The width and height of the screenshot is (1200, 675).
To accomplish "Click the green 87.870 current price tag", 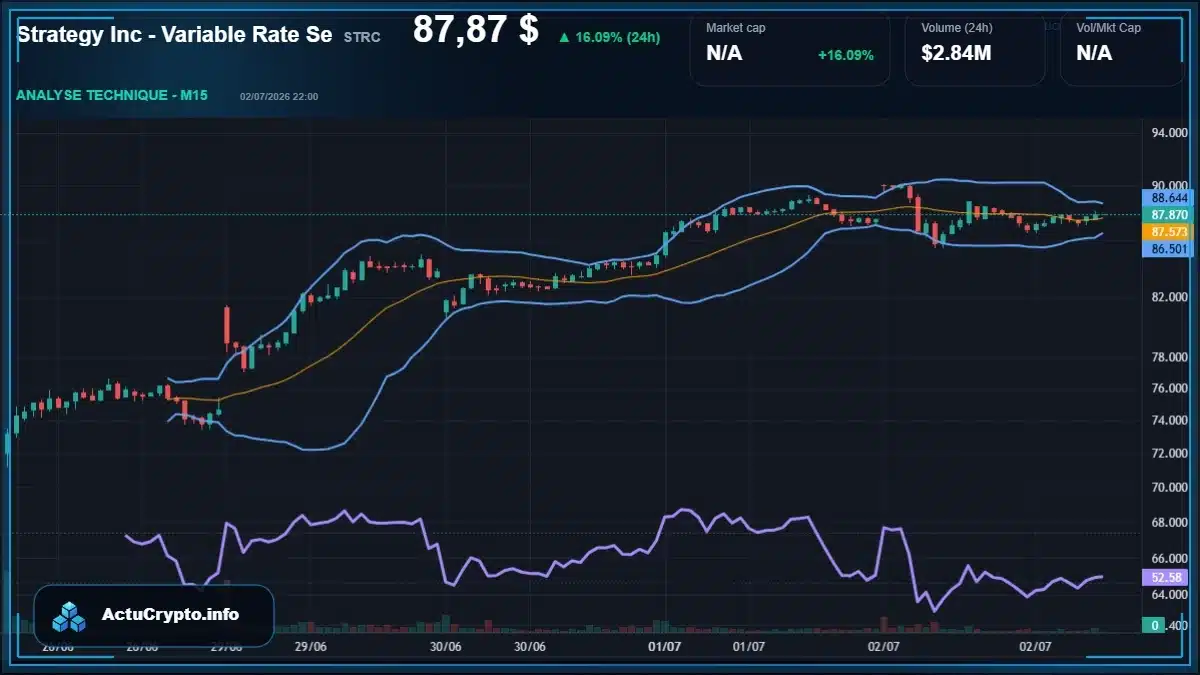I will pos(1167,214).
